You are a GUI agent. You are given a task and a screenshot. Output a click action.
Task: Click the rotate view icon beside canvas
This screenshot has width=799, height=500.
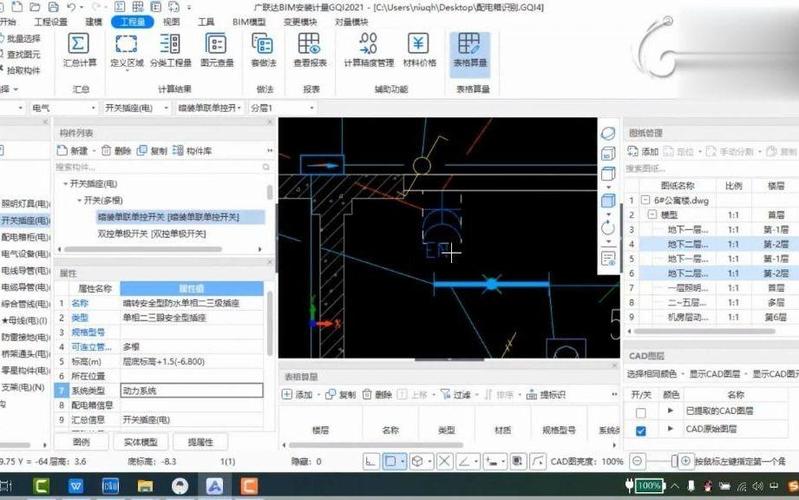pyautogui.click(x=608, y=228)
